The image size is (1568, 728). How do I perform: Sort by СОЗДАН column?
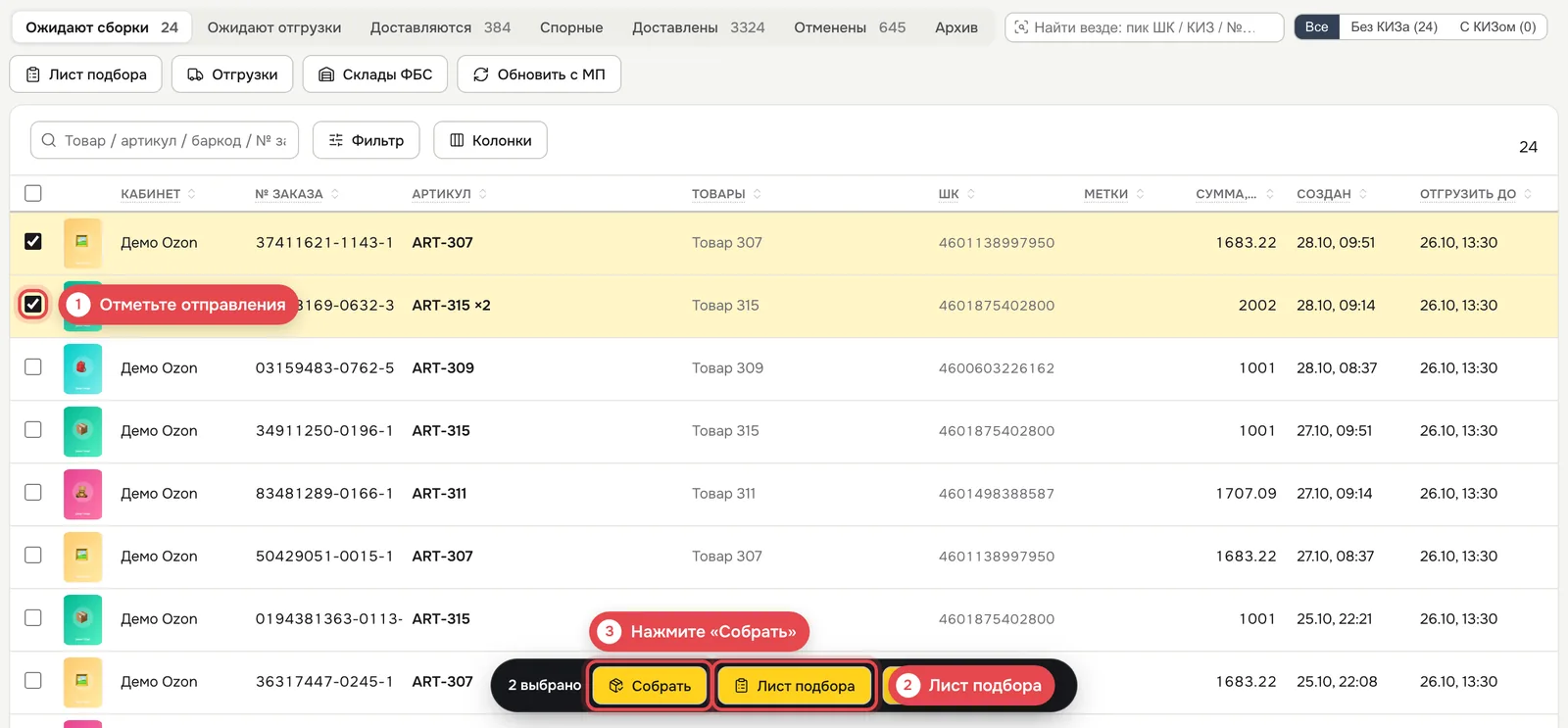(1332, 194)
